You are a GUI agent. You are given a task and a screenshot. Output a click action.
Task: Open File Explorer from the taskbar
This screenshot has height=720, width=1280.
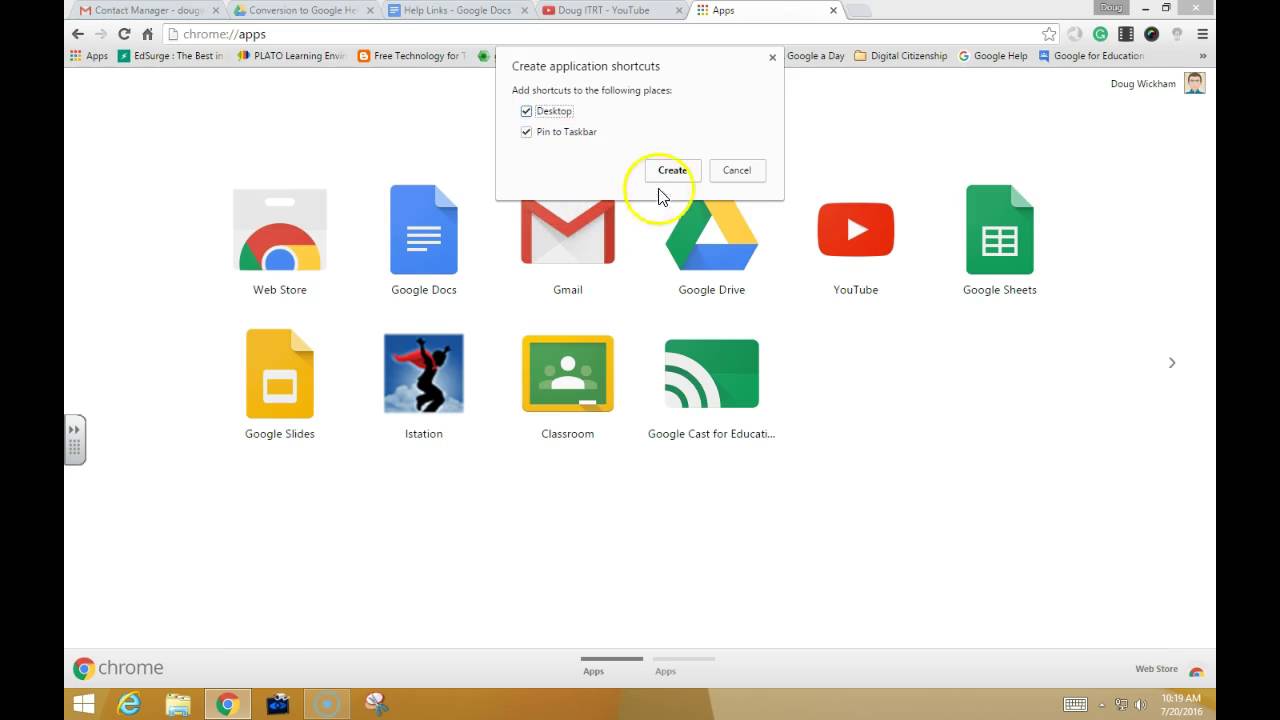point(178,704)
